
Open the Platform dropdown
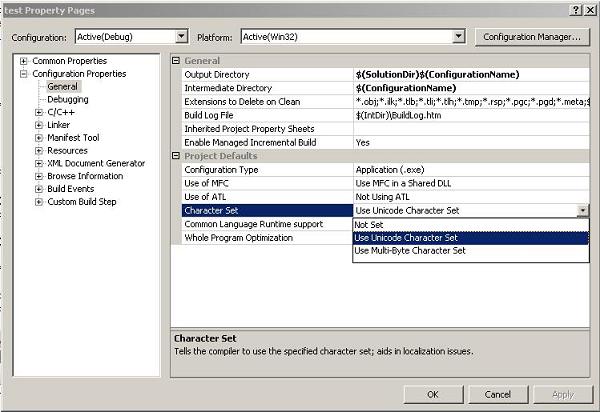pyautogui.click(x=459, y=37)
